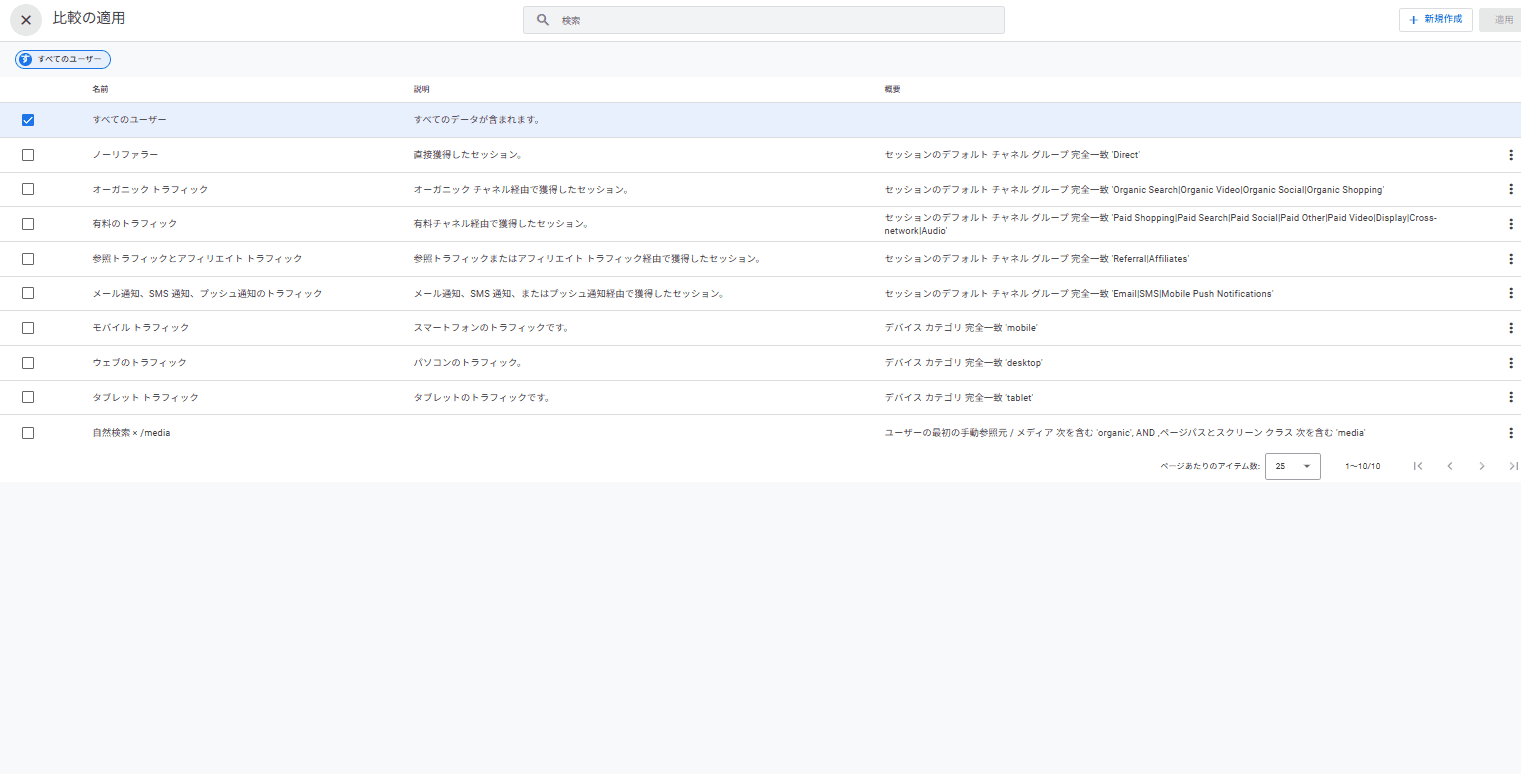Screen dimensions: 1521x774
Task: Click the パソコンのトラフィック。 description
Action: [468, 363]
